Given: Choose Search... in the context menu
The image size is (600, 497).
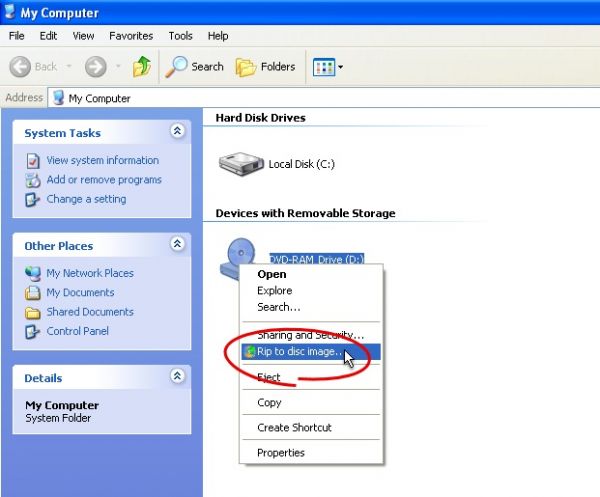Looking at the screenshot, I should 311,307.
